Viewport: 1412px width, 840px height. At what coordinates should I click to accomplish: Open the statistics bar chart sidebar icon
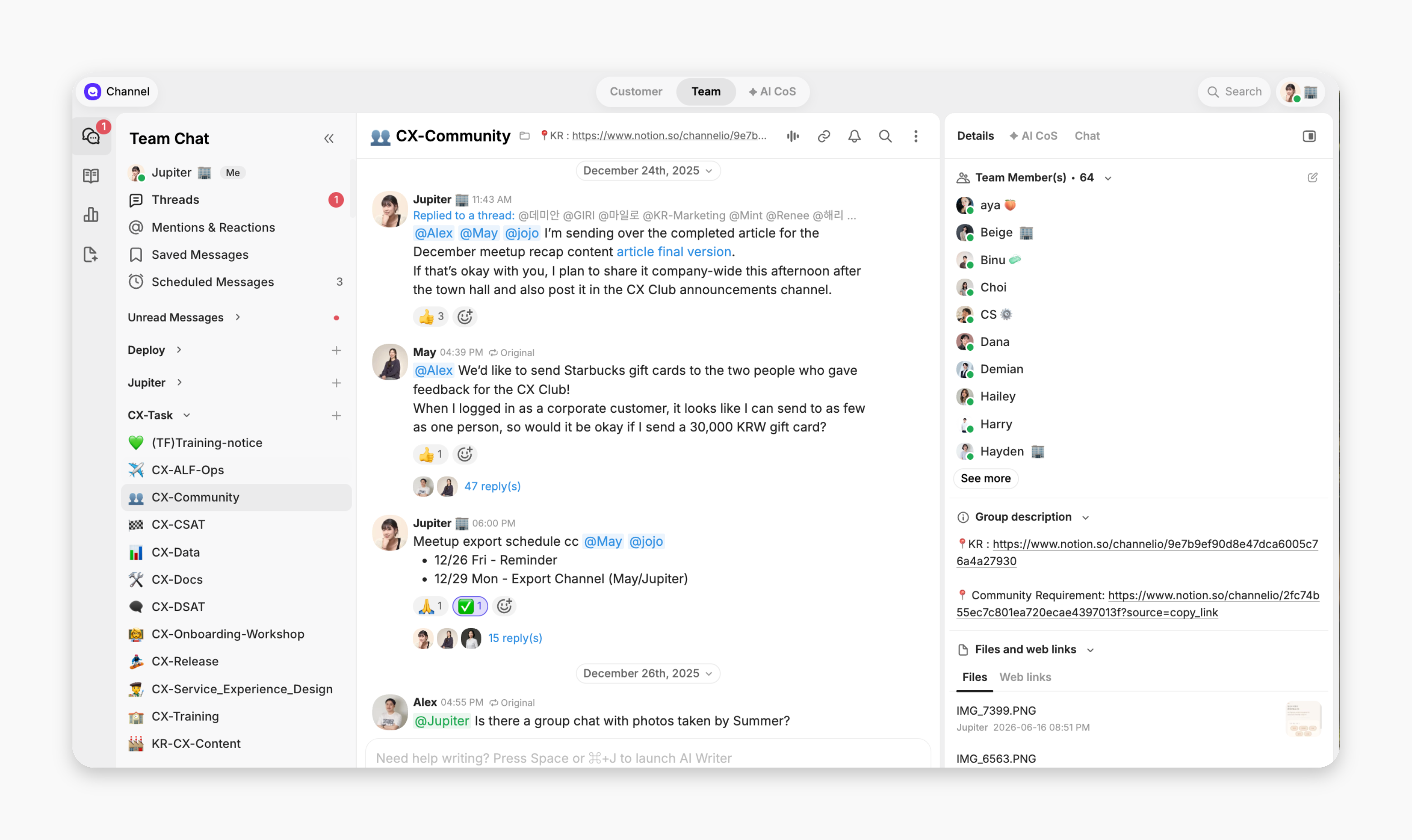(x=91, y=215)
